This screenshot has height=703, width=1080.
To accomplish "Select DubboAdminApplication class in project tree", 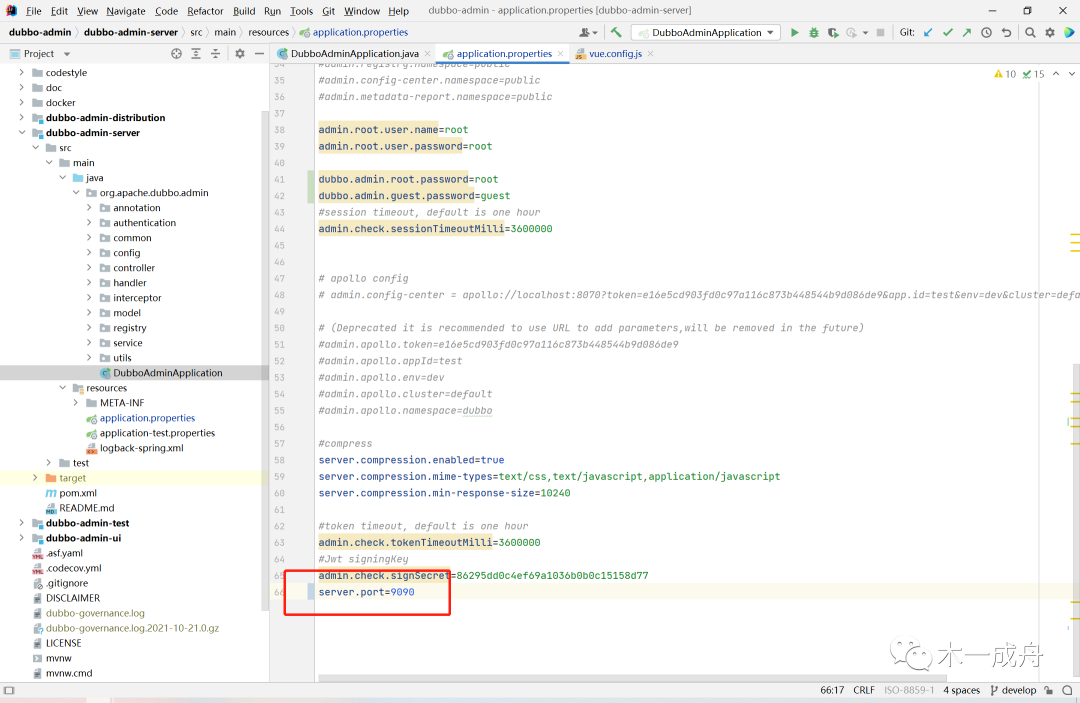I will click(x=167, y=373).
